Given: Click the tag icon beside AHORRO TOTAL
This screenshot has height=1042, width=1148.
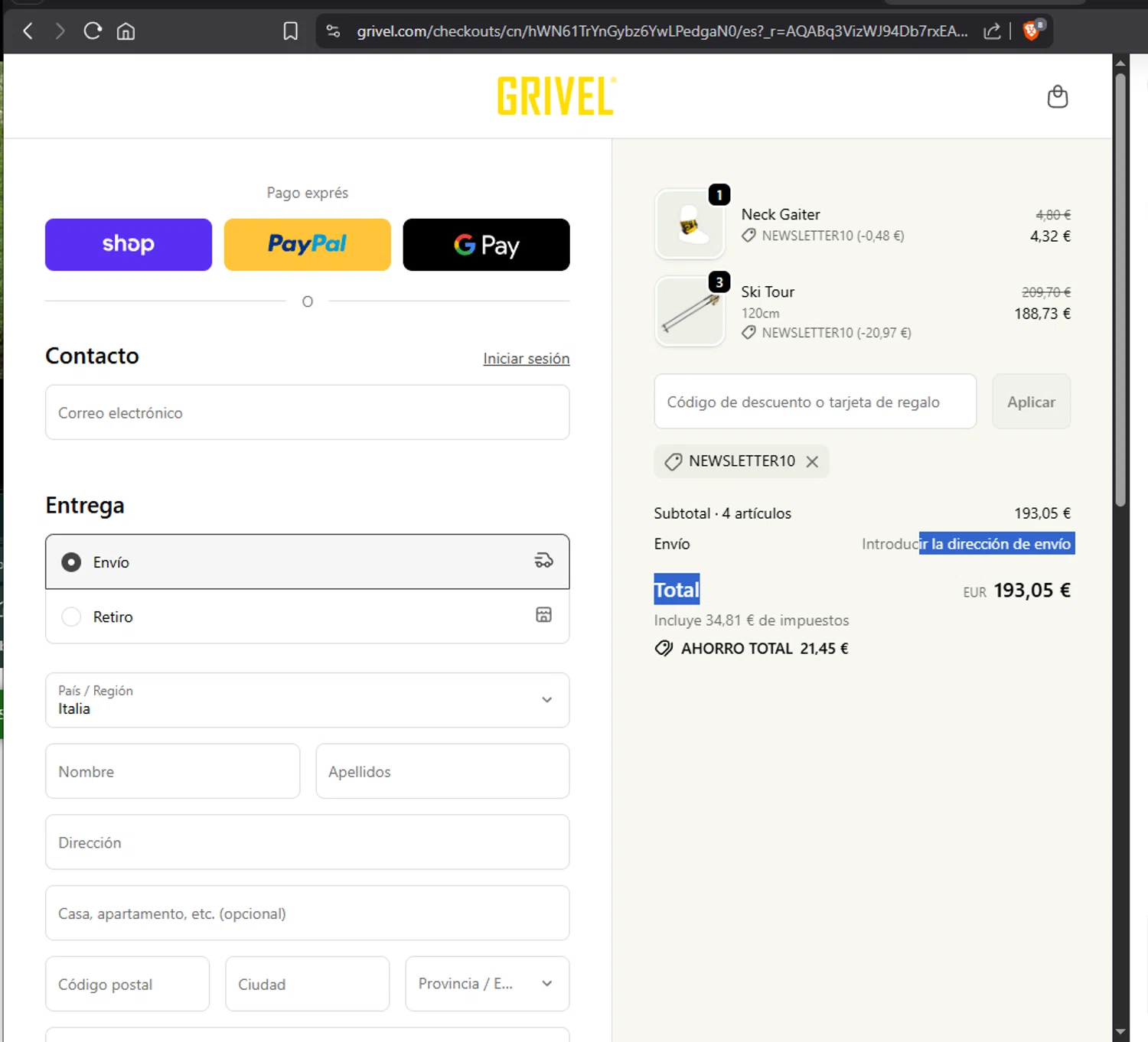Looking at the screenshot, I should click(664, 649).
